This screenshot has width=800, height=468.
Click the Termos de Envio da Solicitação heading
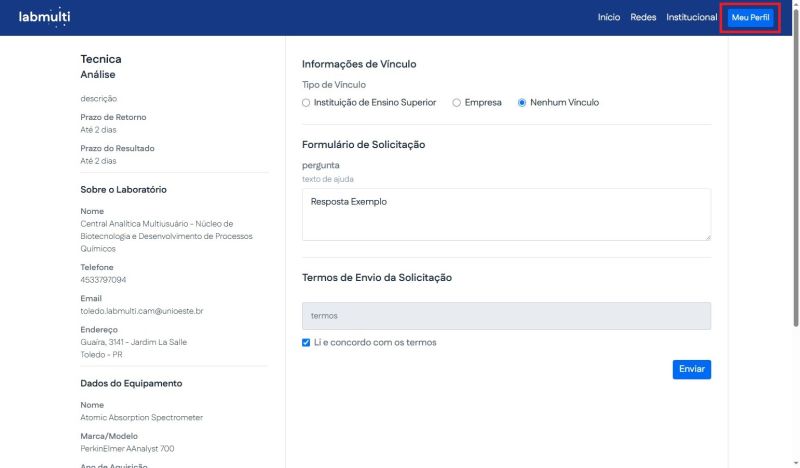(x=376, y=277)
